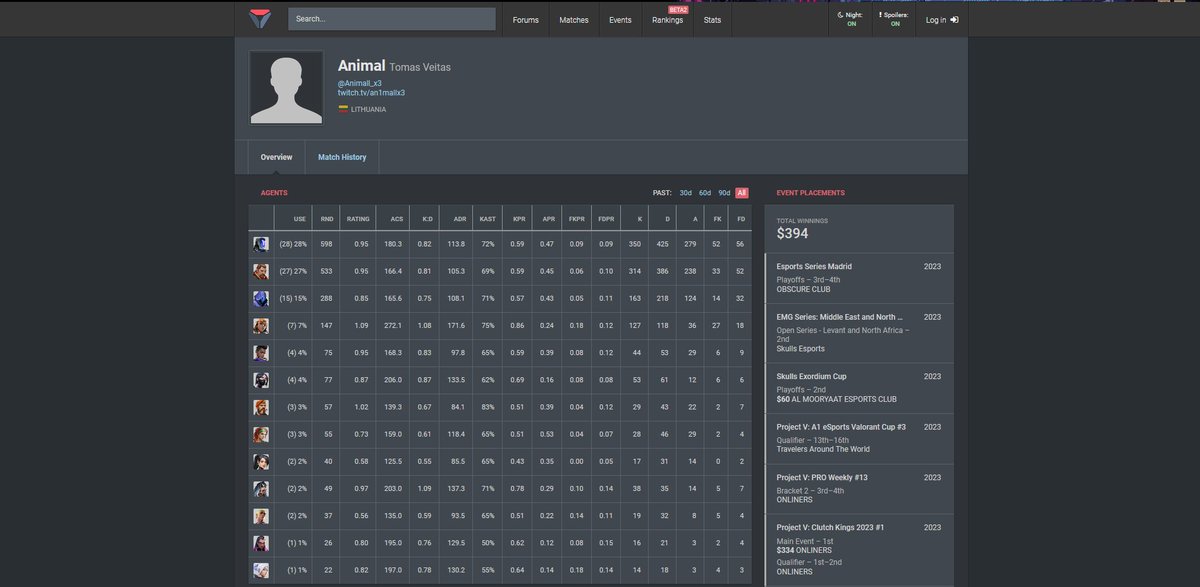Image resolution: width=1200 pixels, height=587 pixels.
Task: Click the real name Tomas Veltas
Action: tap(420, 67)
